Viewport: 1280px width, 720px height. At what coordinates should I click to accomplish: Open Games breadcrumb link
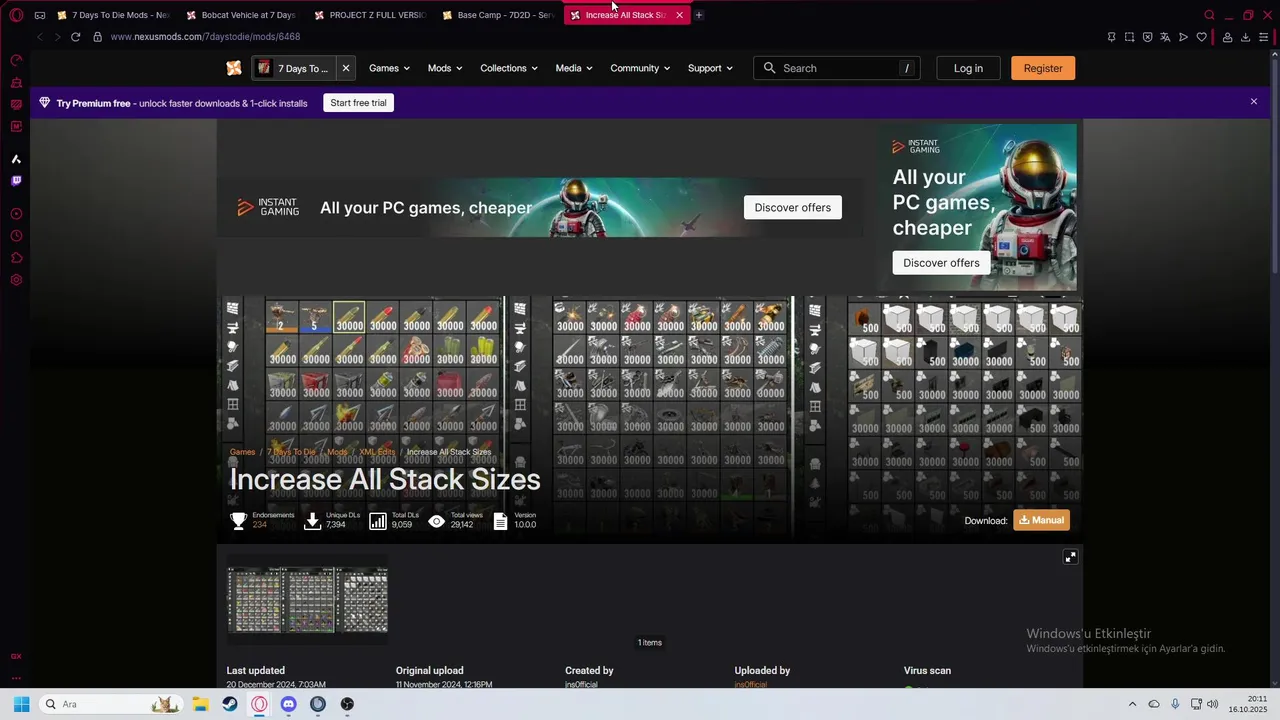pos(243,452)
